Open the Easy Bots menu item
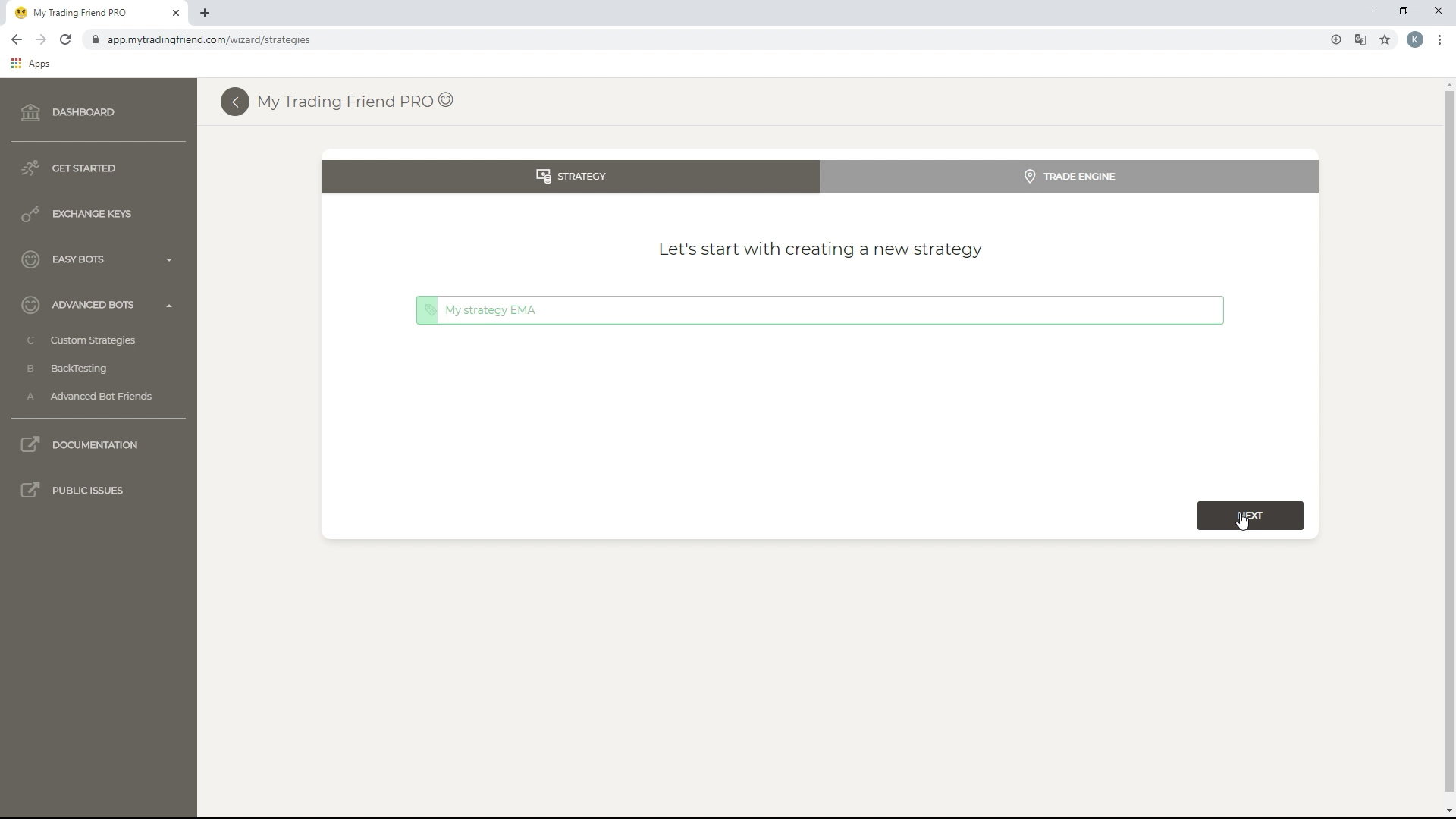The height and width of the screenshot is (819, 1456). click(99, 259)
